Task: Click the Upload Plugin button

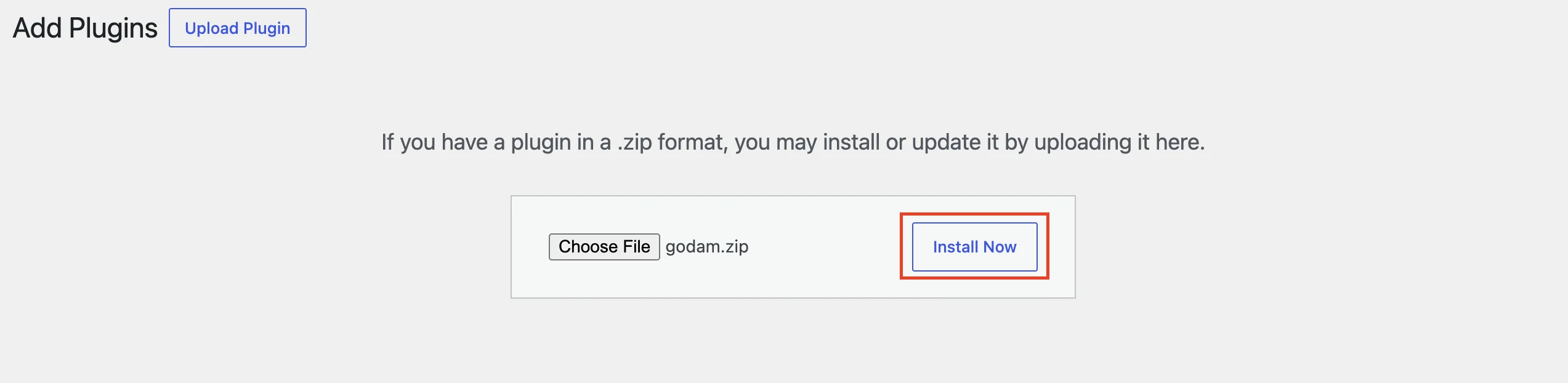Action: click(x=238, y=28)
